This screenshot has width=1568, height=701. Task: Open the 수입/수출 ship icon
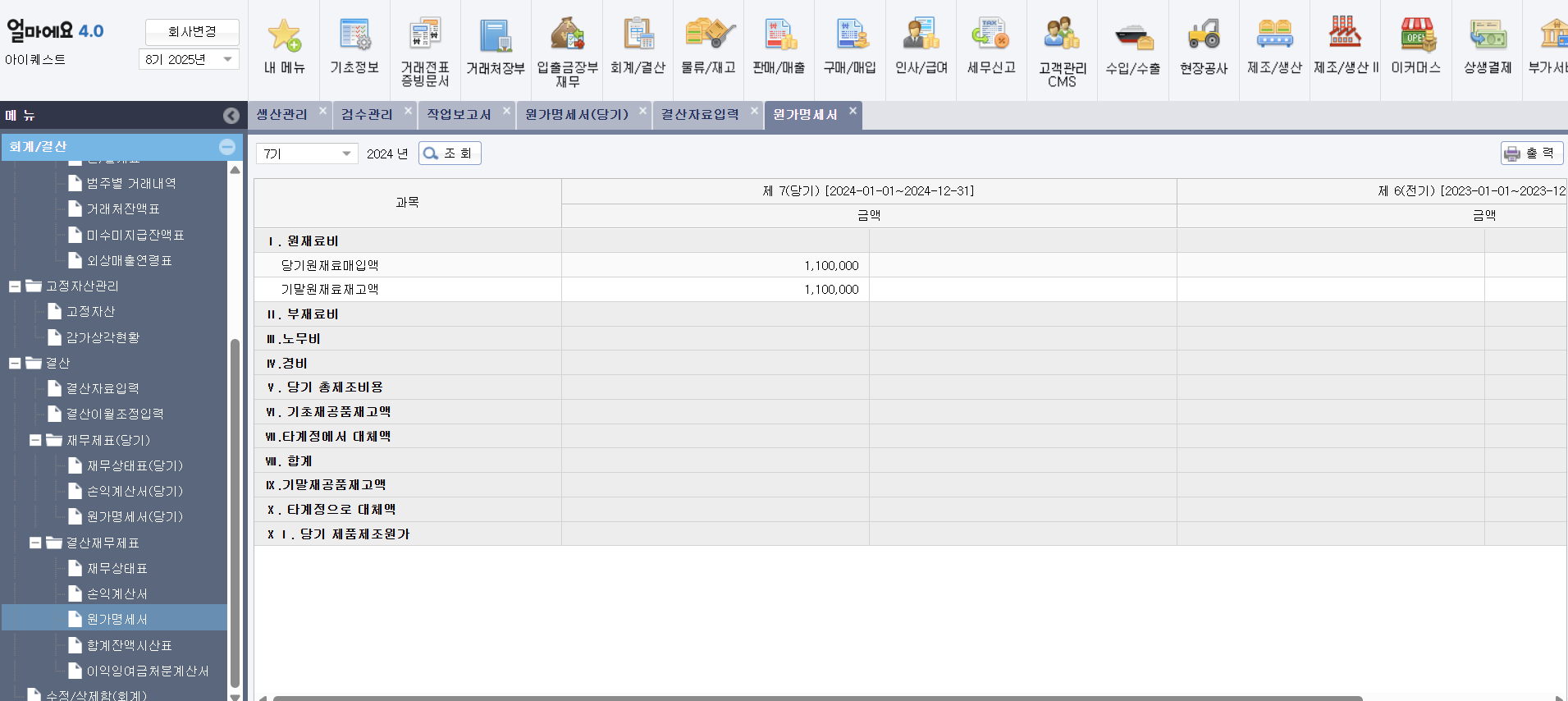(x=1133, y=35)
